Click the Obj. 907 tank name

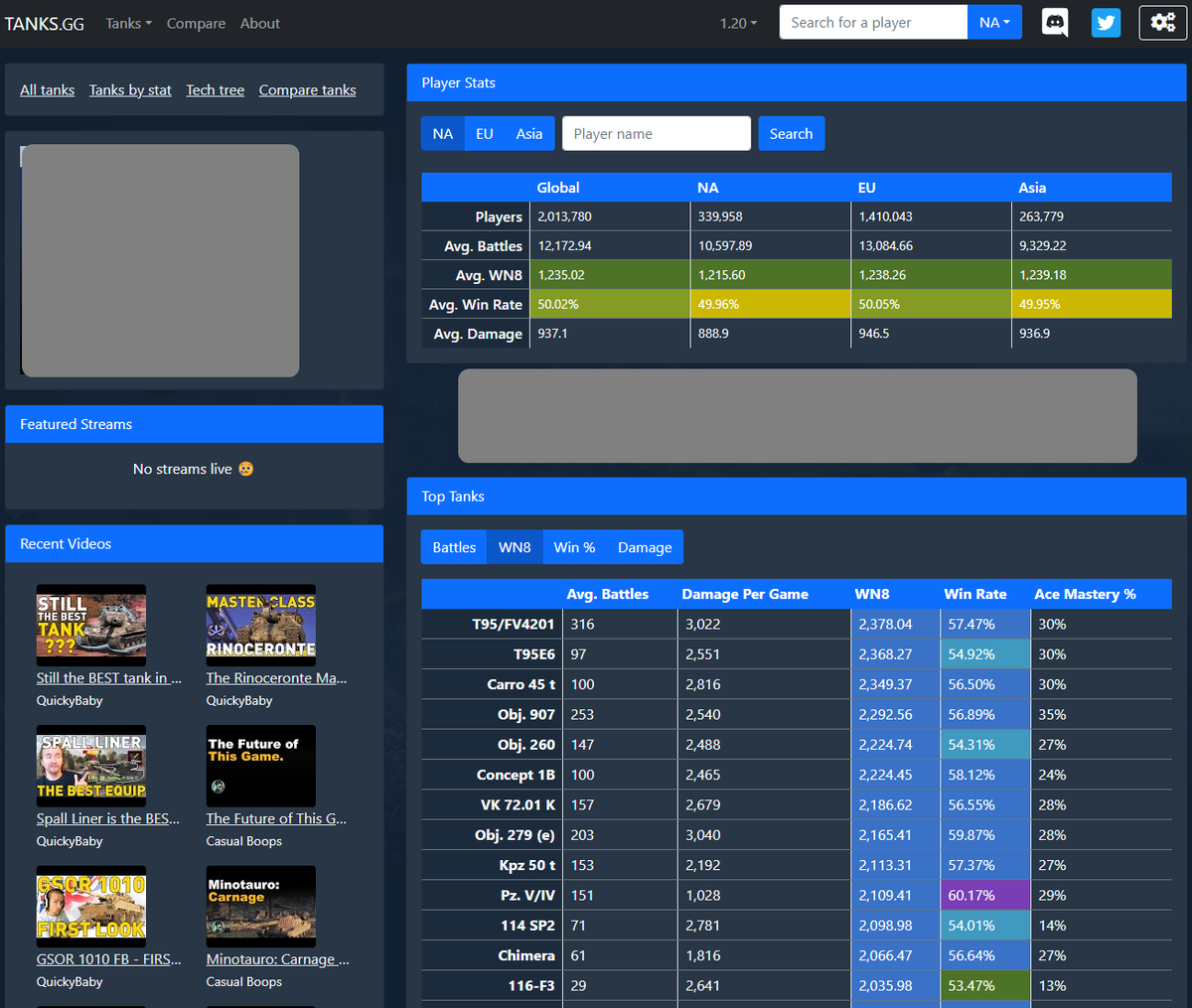[x=526, y=715]
